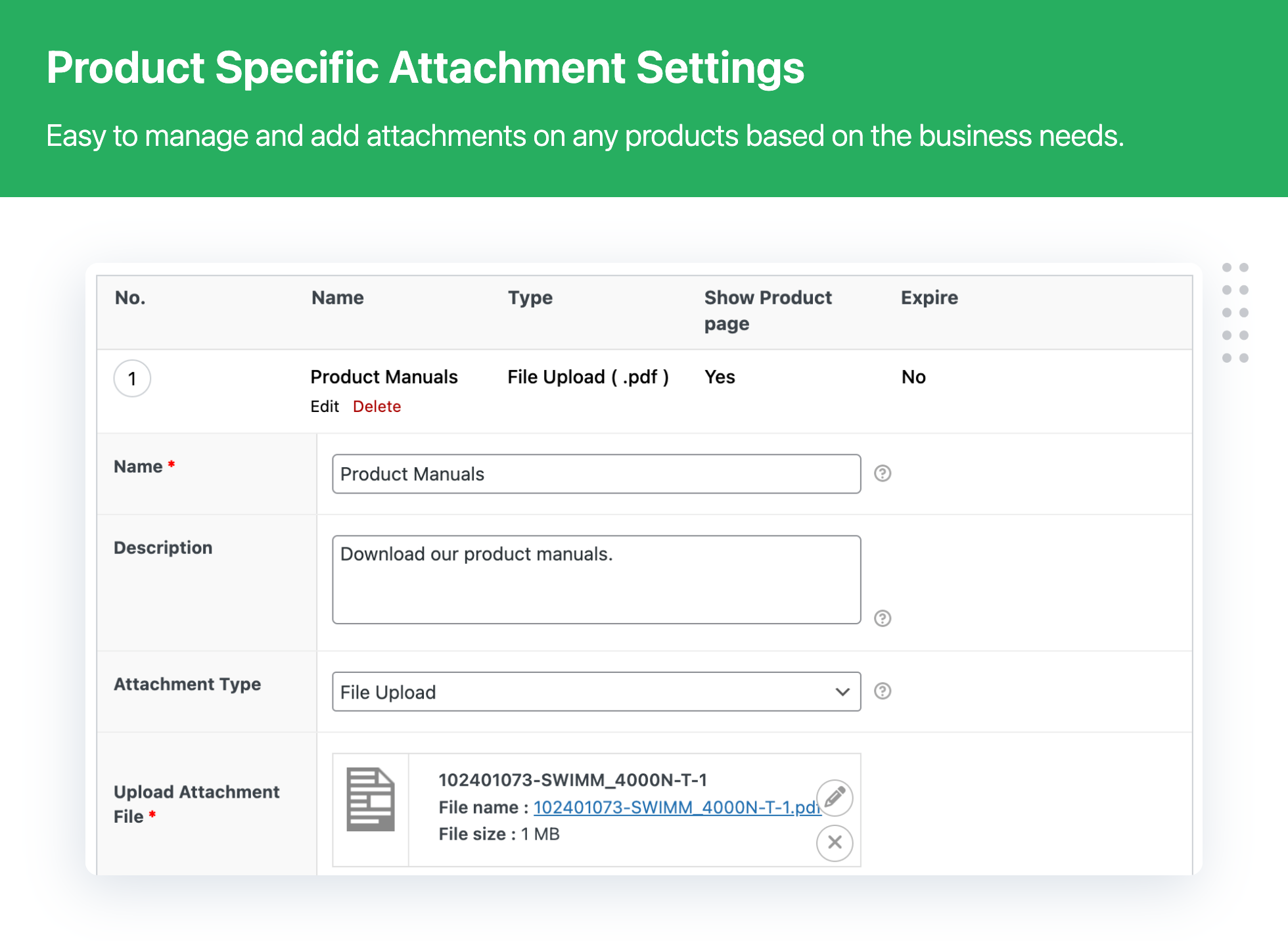Image resolution: width=1288 pixels, height=941 pixels.
Task: Open the Attachment Type File Upload dropdown
Action: (x=596, y=691)
